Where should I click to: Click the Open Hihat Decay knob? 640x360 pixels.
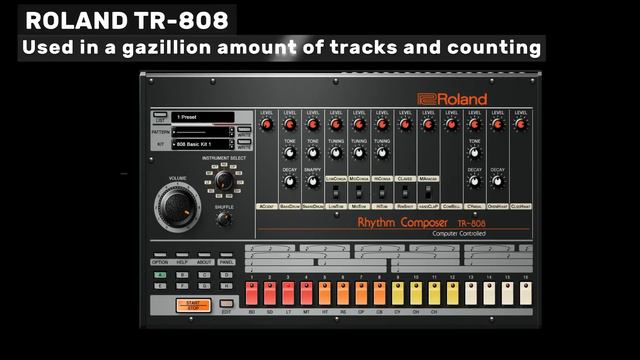(x=498, y=181)
